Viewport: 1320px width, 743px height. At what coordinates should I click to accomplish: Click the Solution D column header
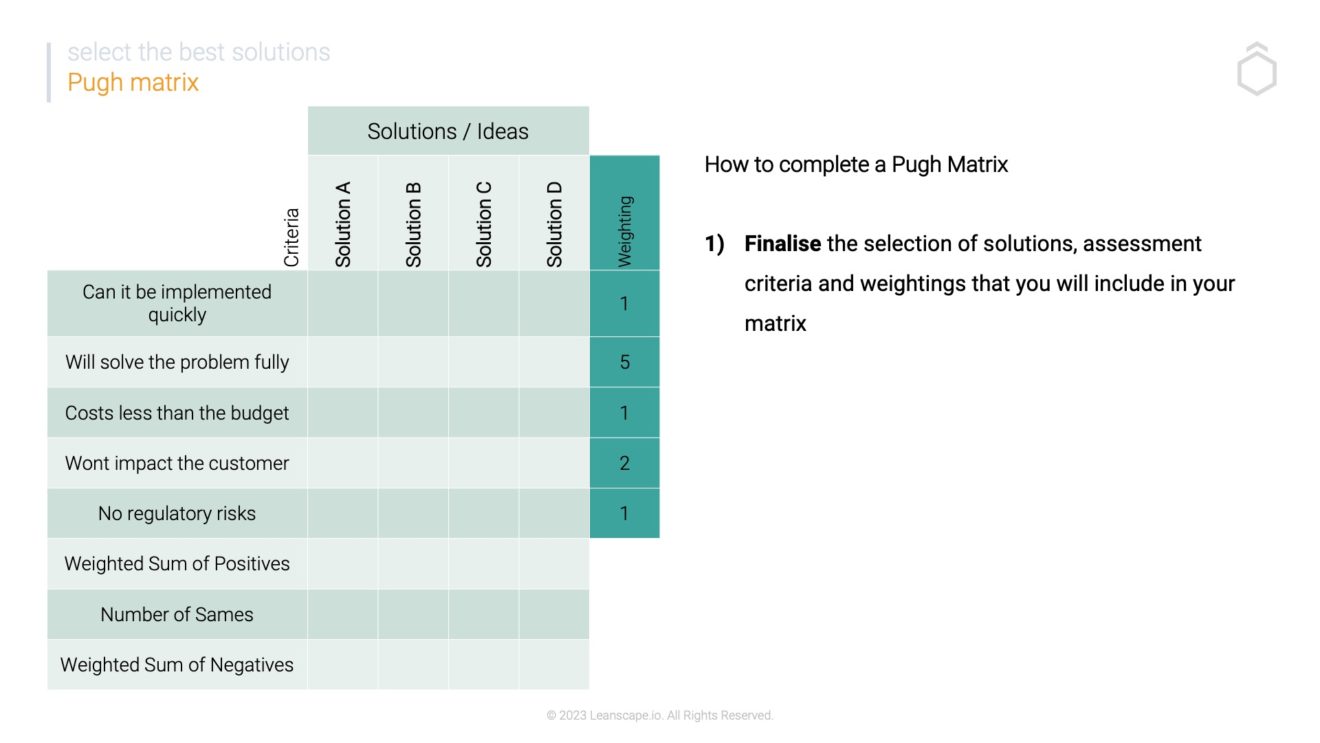click(554, 213)
